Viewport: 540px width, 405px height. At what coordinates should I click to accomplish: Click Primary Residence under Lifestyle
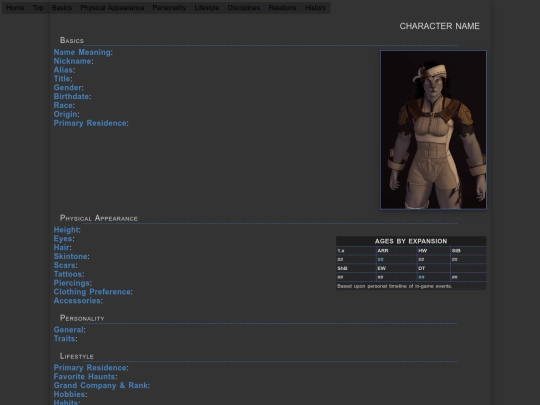[90, 368]
